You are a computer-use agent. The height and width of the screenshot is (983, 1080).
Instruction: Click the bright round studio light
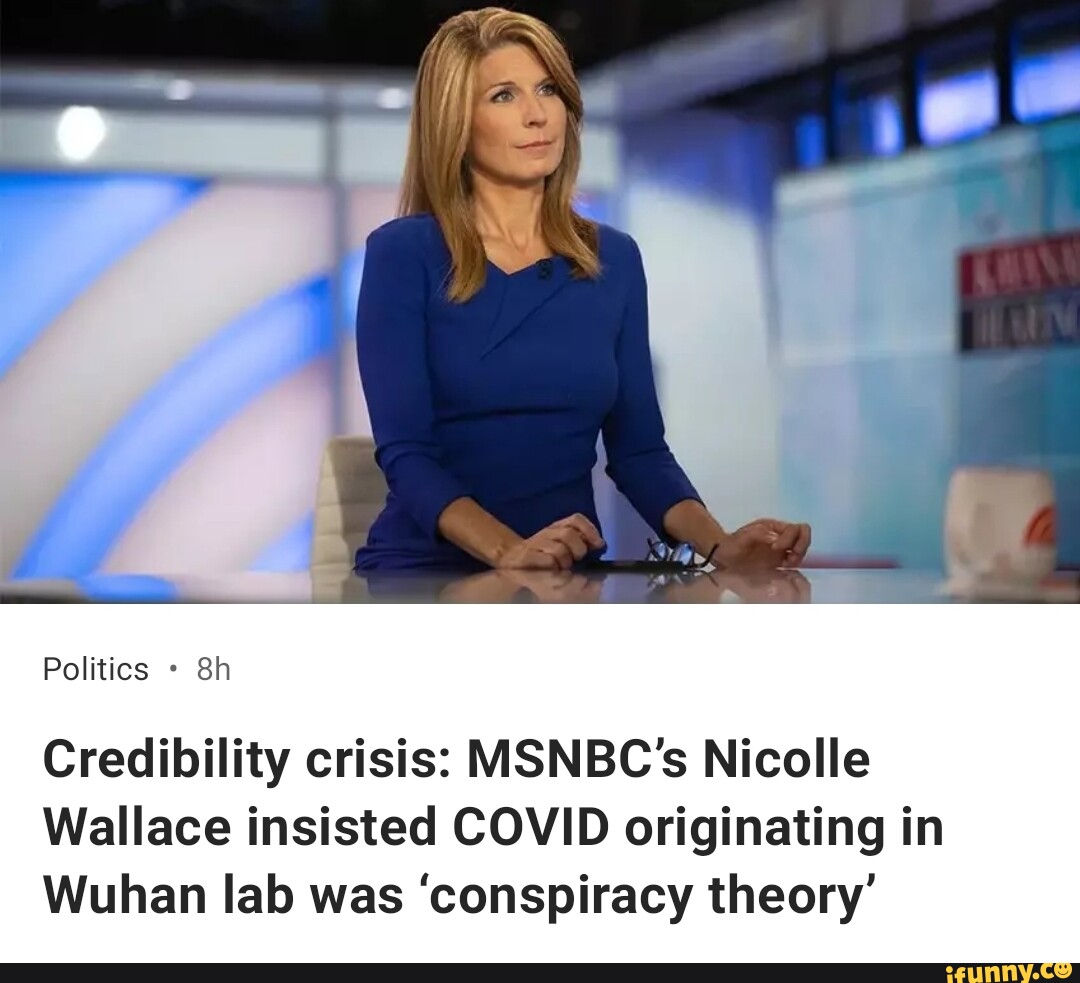[81, 131]
